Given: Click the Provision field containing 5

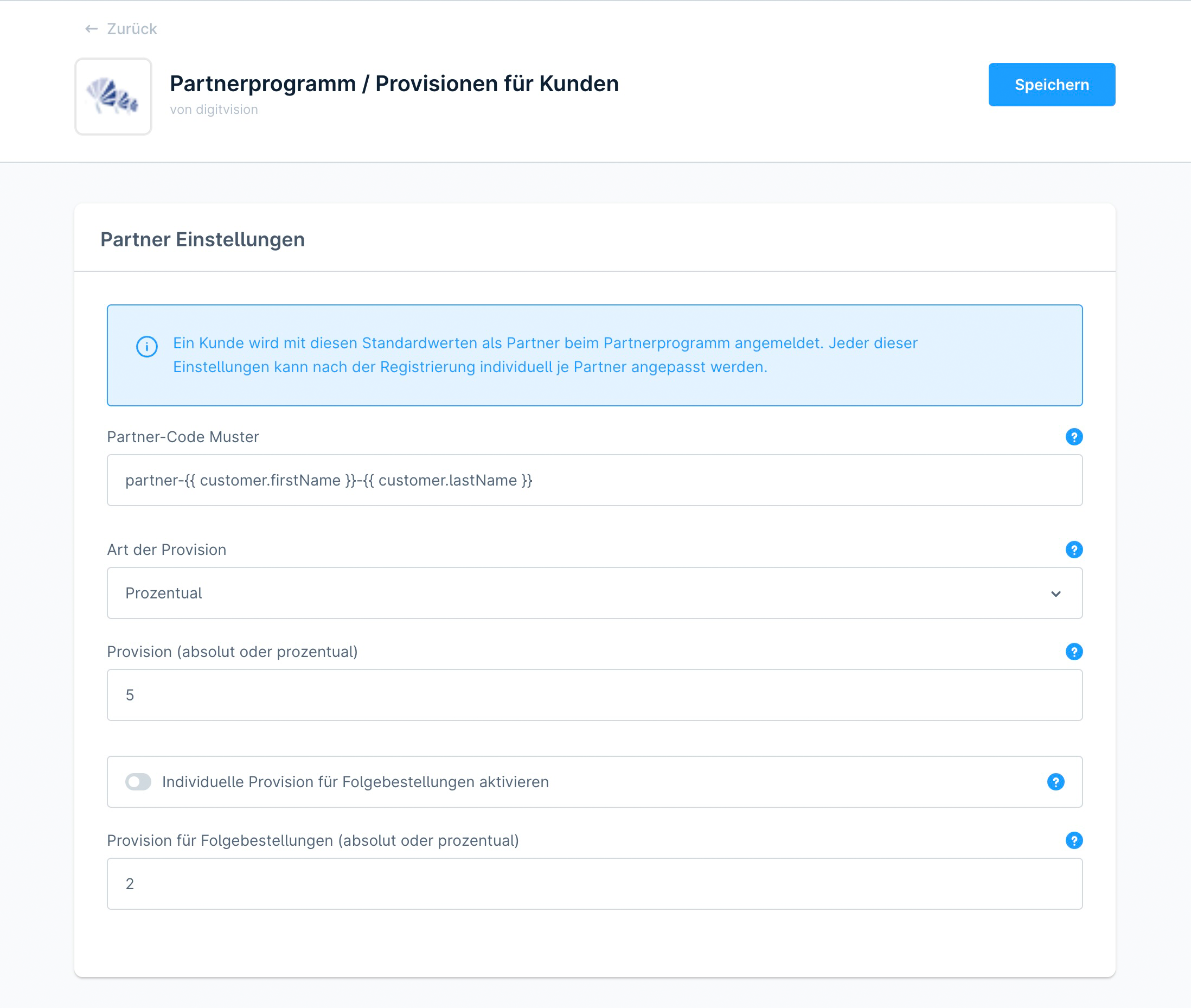Looking at the screenshot, I should click(594, 695).
